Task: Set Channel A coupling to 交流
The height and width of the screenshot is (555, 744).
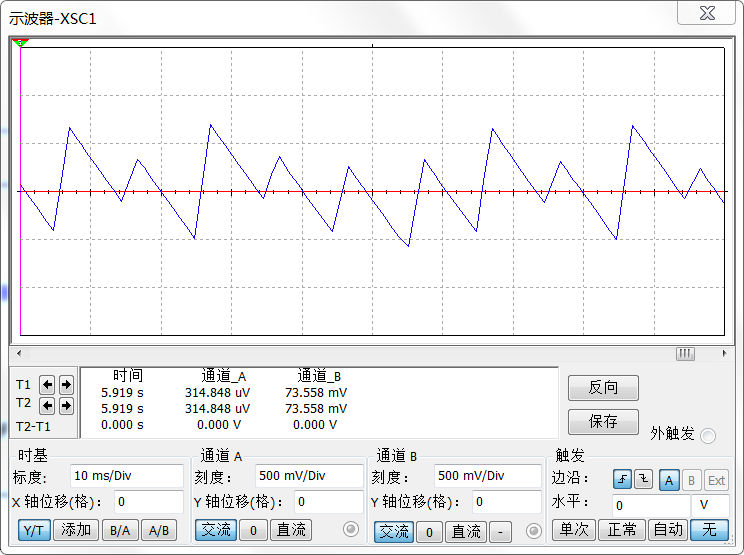Action: (x=216, y=530)
